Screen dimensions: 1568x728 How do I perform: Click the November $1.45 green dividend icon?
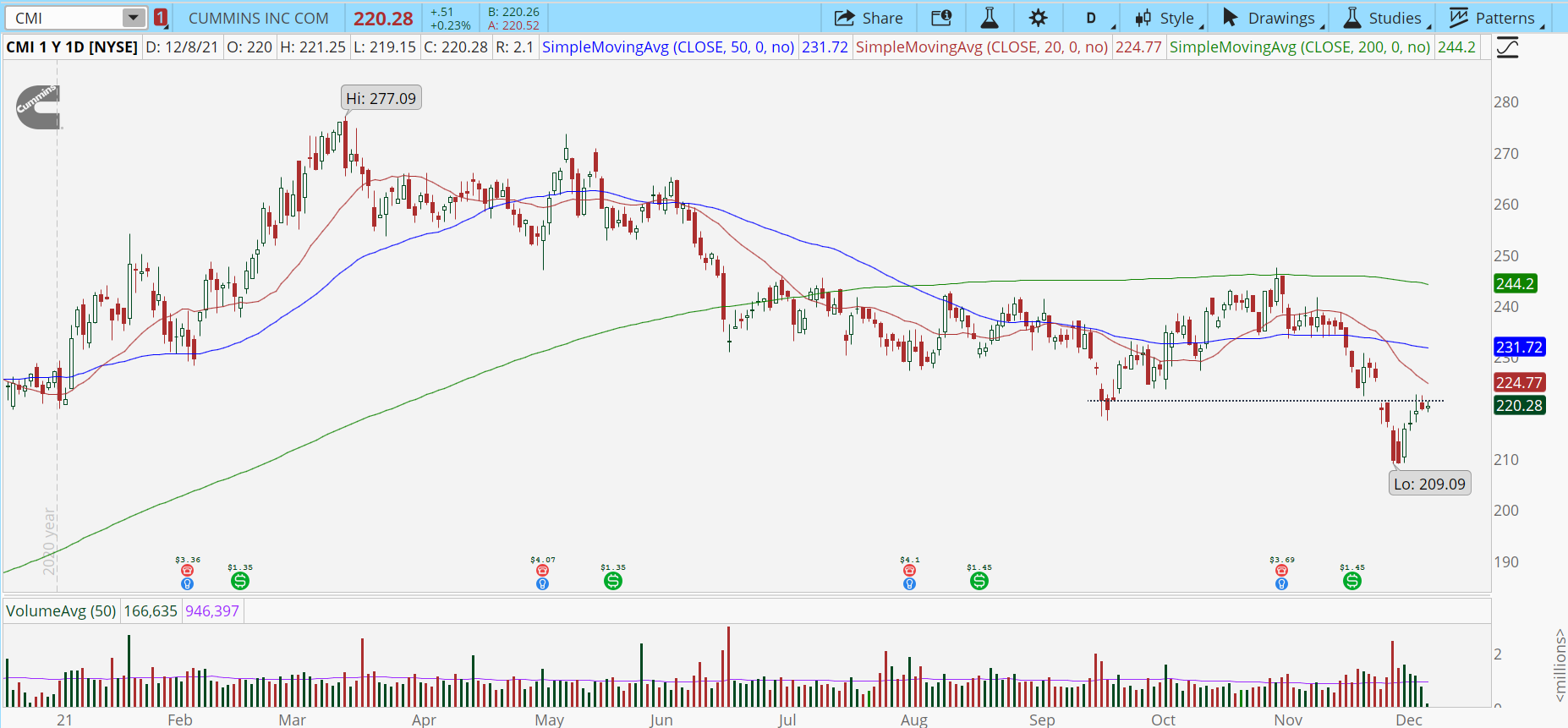tap(1352, 581)
